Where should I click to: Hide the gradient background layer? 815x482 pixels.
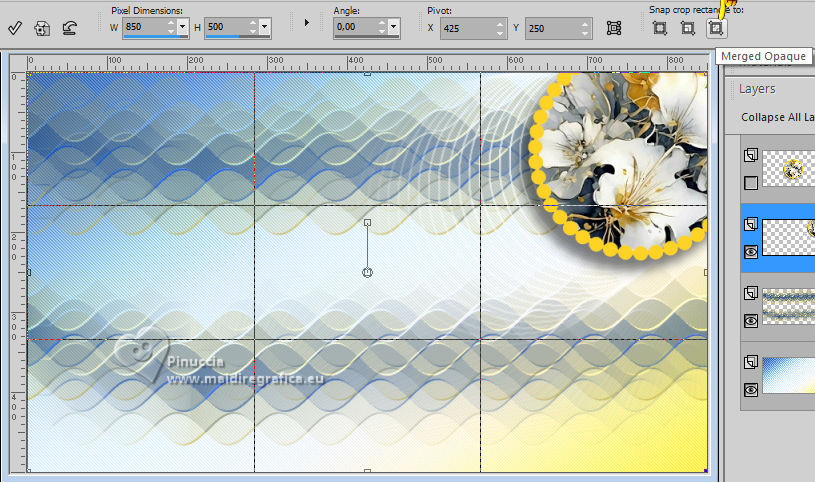click(x=751, y=389)
